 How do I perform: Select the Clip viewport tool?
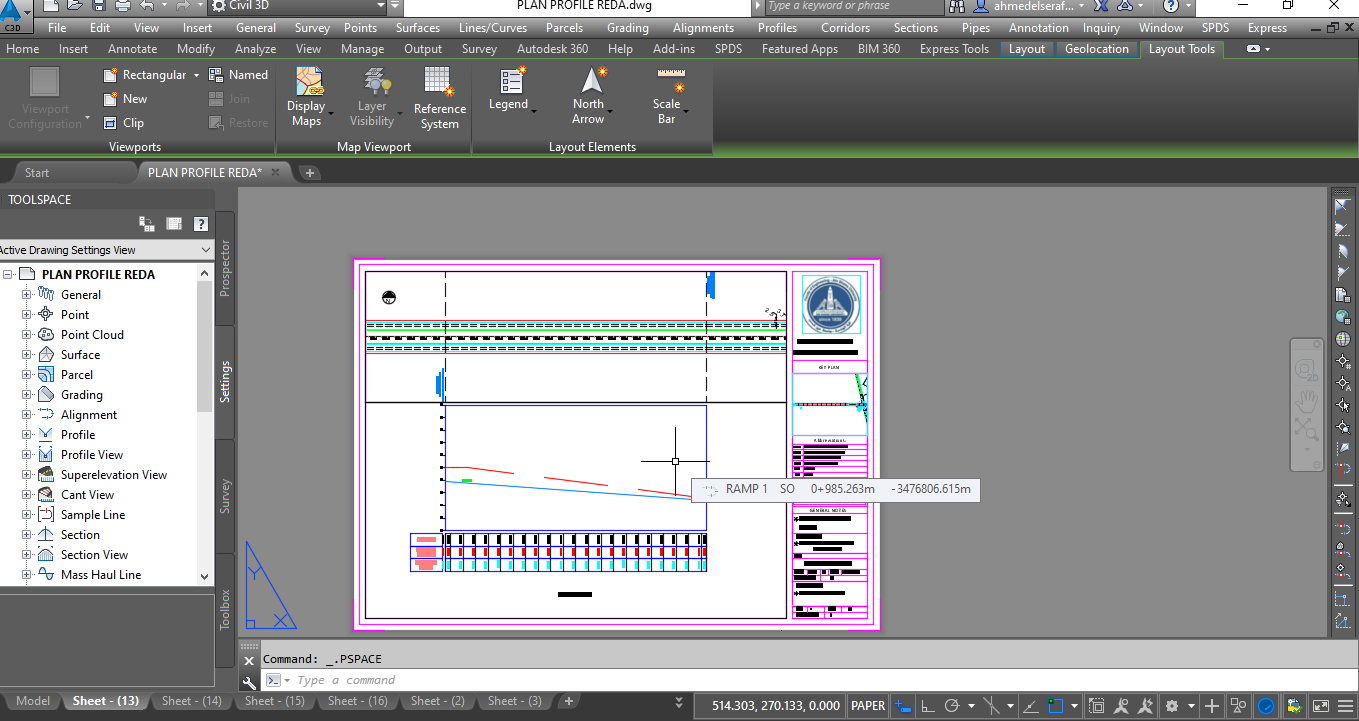[x=124, y=123]
